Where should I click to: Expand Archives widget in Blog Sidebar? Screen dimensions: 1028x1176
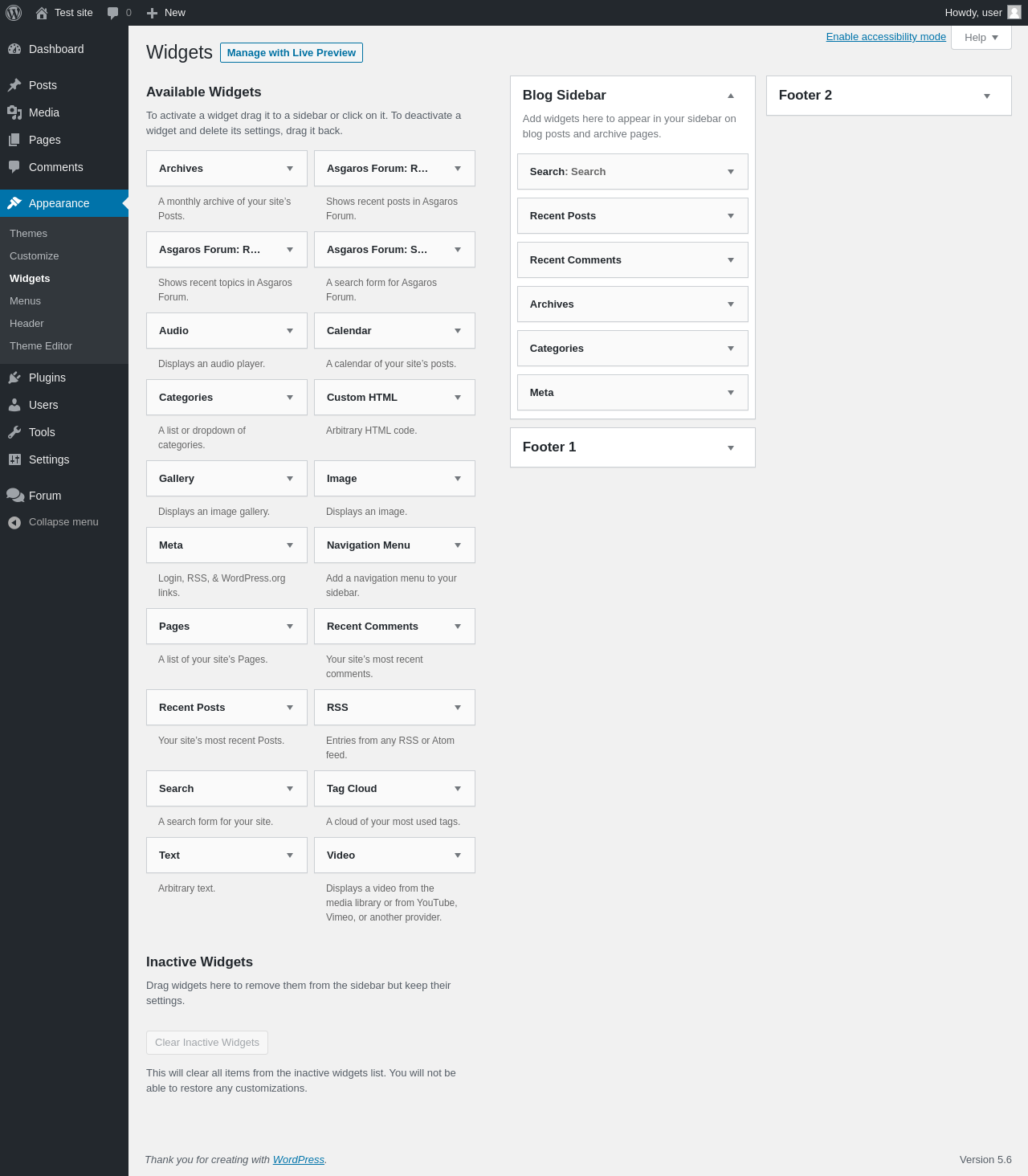[x=731, y=304]
